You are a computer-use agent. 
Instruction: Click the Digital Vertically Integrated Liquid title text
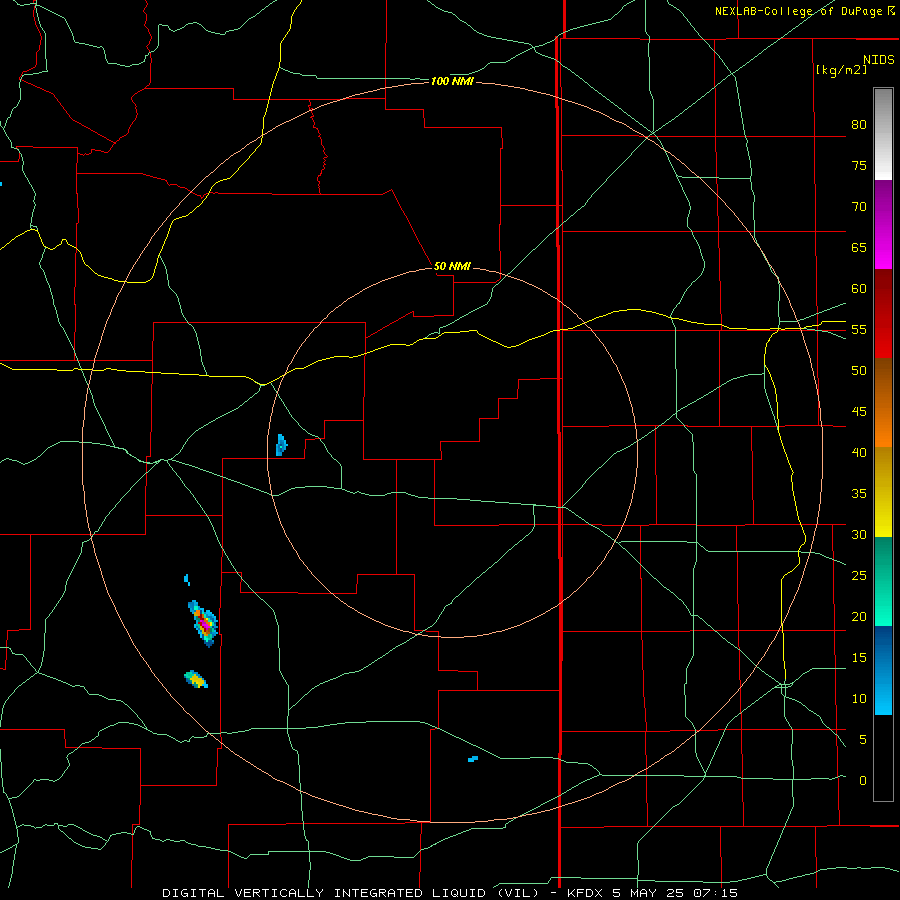click(350, 893)
